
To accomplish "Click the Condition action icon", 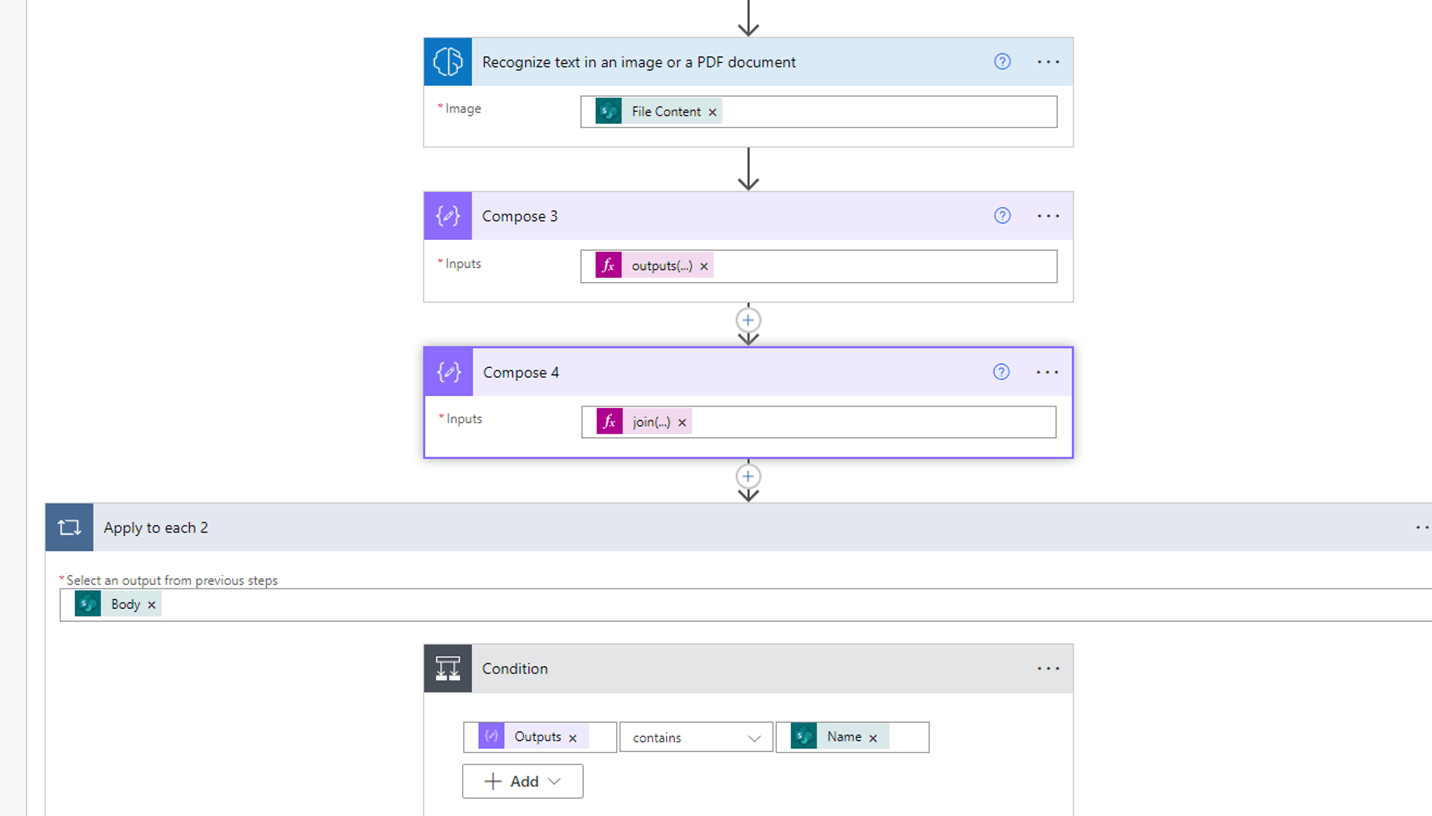I will [x=448, y=668].
